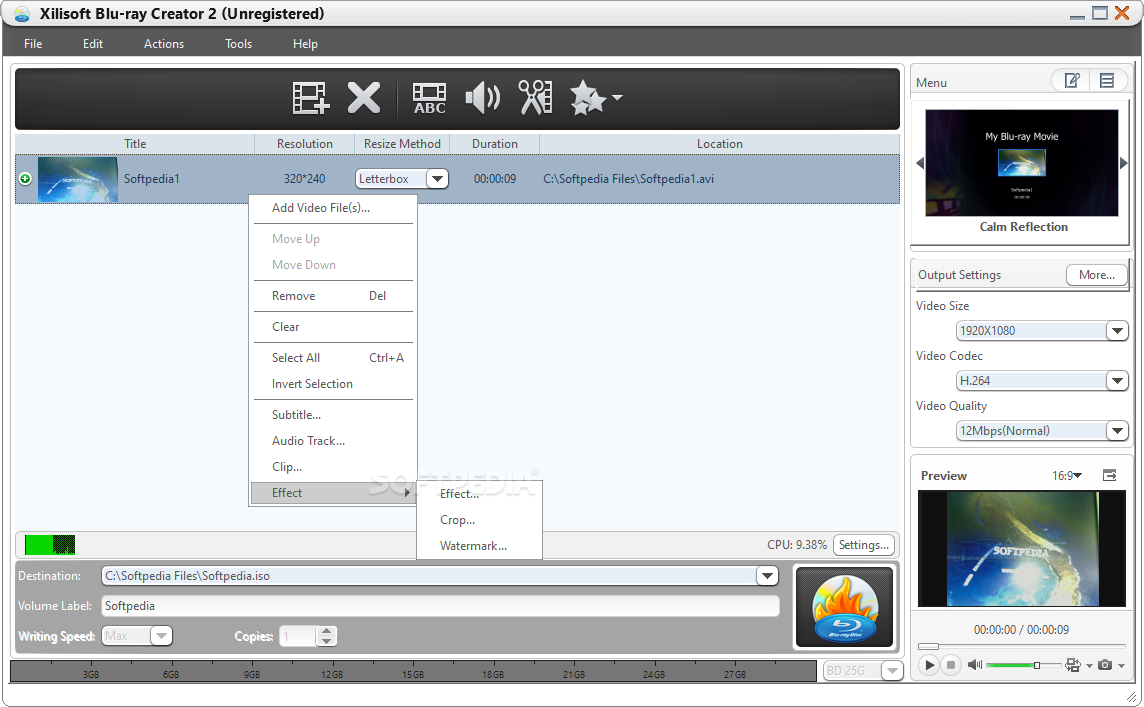Viewport: 1144px width, 707px height.
Task: Click the Volume Label input field
Action: [440, 606]
